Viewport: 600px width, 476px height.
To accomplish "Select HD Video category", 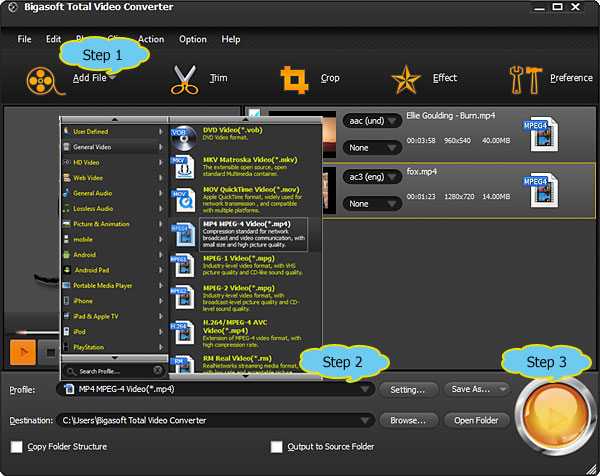I will click(114, 162).
